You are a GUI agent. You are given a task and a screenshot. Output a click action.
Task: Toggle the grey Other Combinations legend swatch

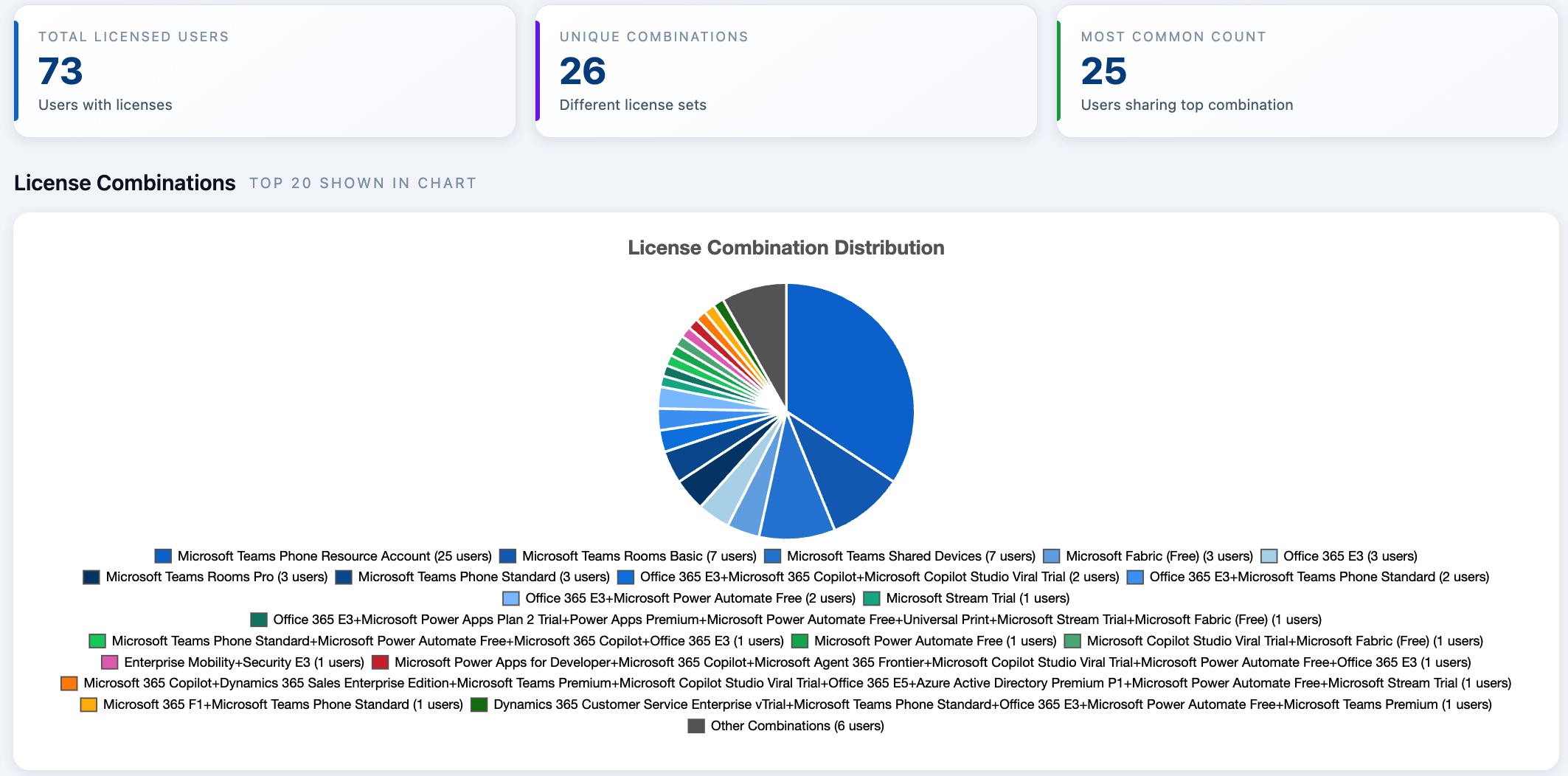696,726
